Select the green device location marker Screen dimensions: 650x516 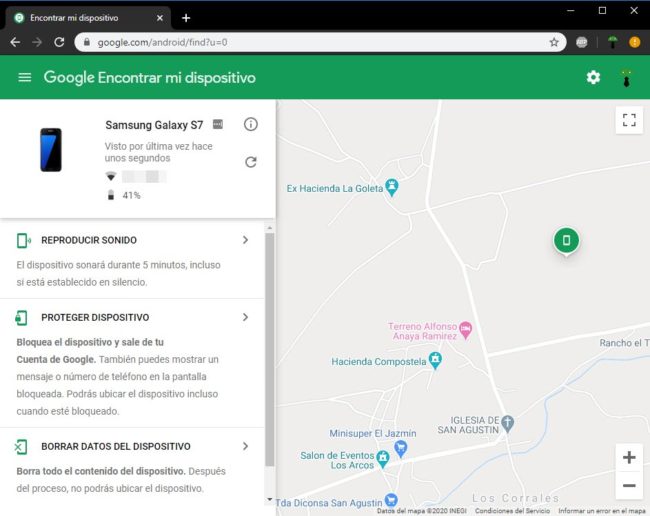[566, 240]
